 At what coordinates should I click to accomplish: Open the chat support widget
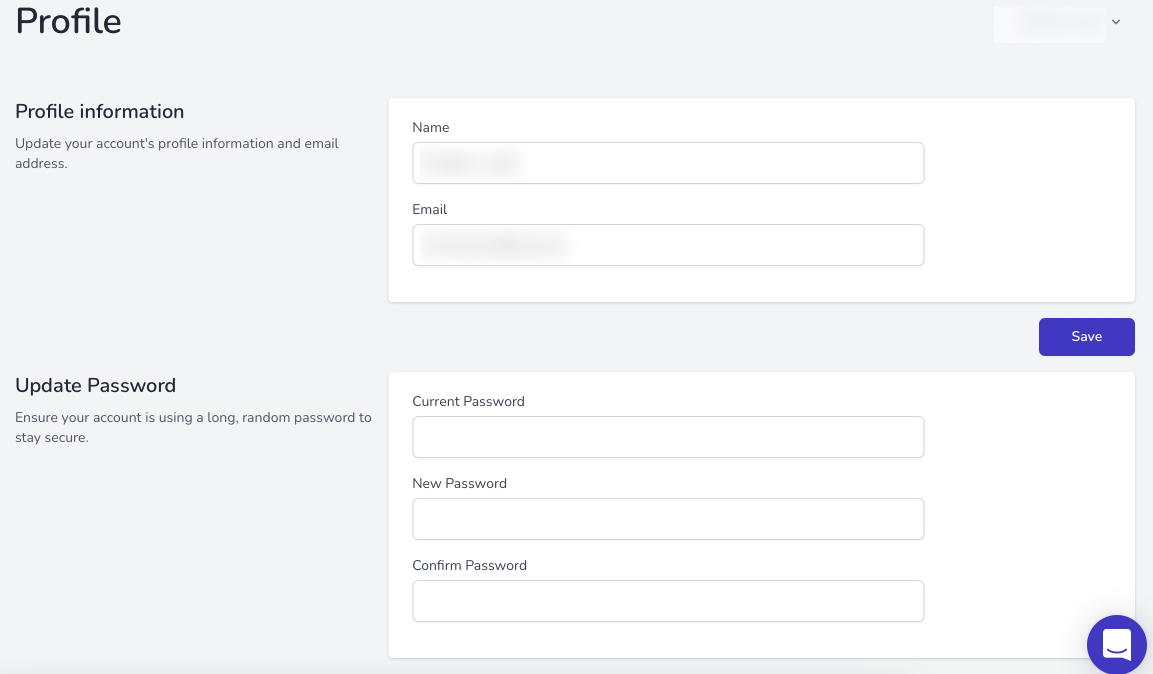coord(1116,644)
